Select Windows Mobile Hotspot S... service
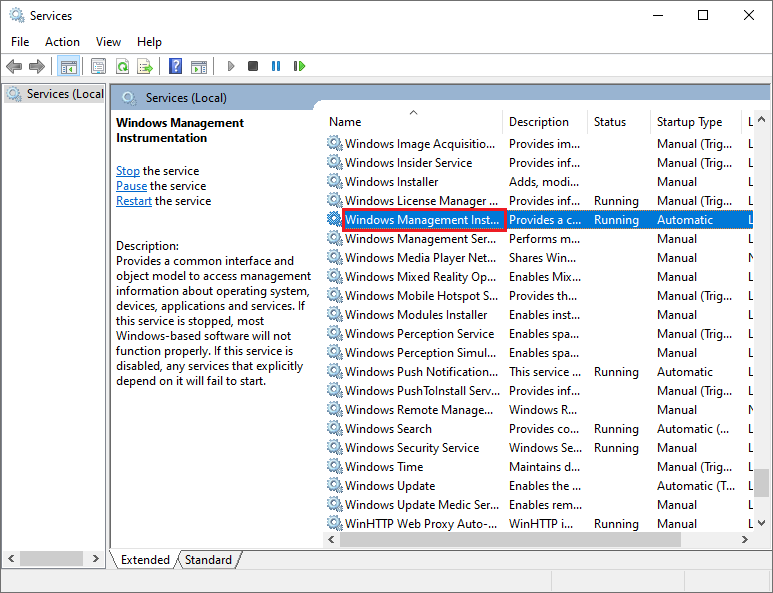The height and width of the screenshot is (593, 773). coord(422,296)
